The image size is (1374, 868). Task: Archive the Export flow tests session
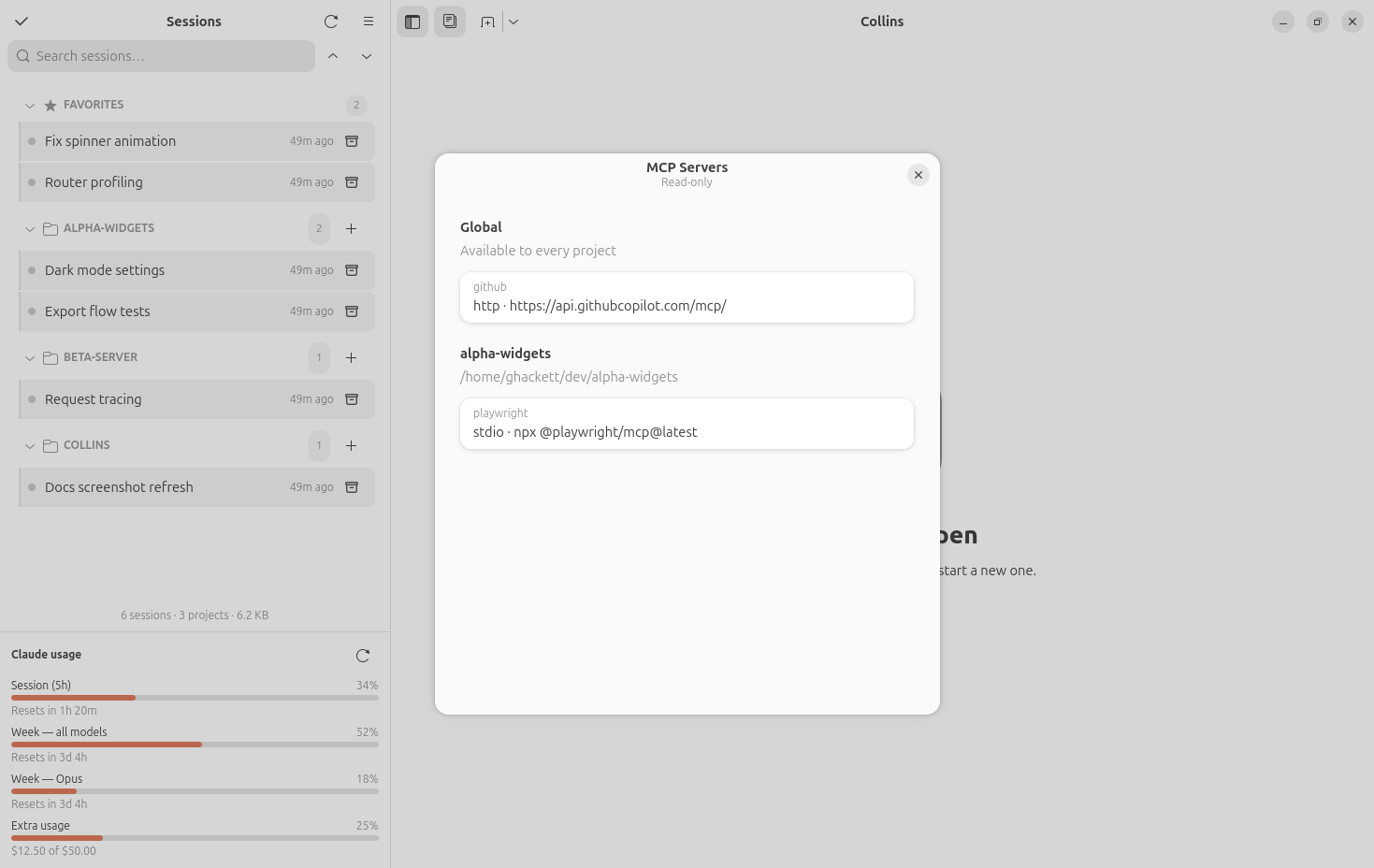click(352, 311)
